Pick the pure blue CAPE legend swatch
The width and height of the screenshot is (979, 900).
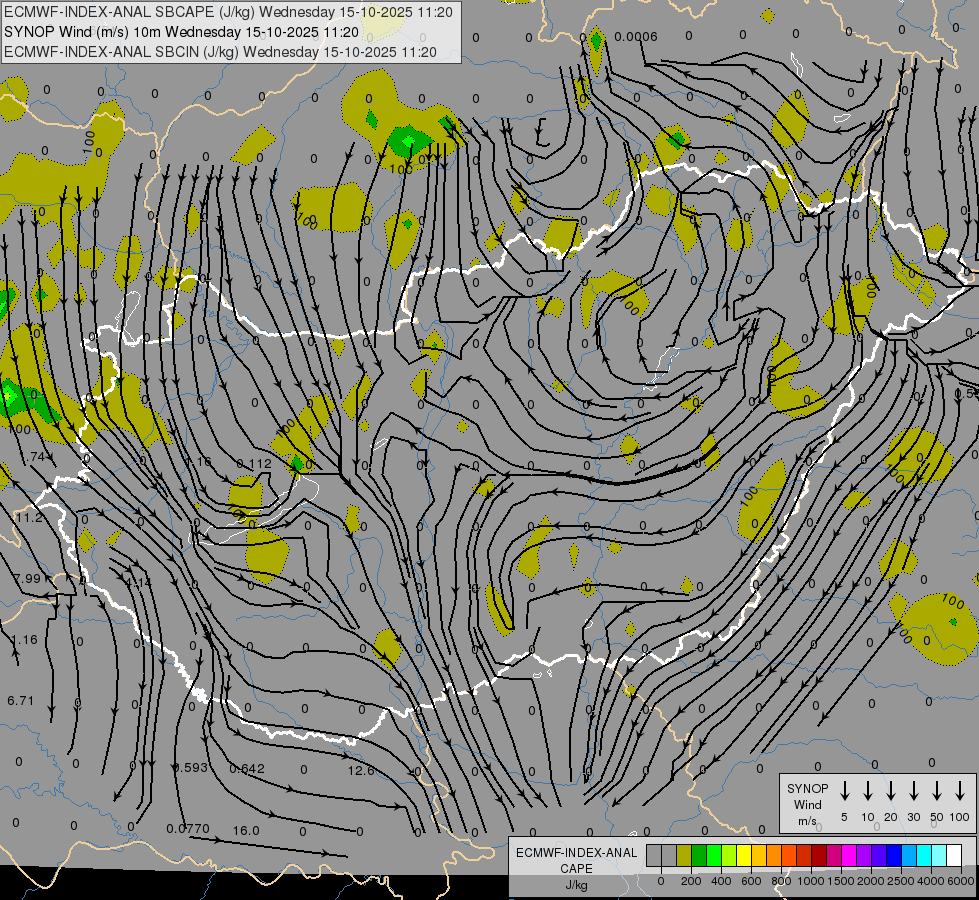pos(895,856)
